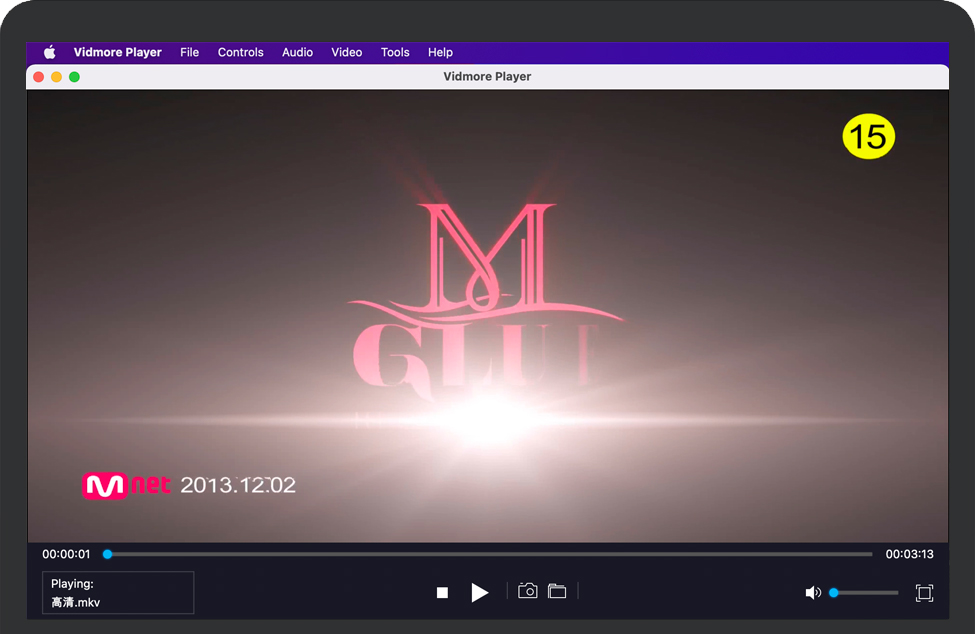Image resolution: width=975 pixels, height=634 pixels.
Task: Click the video display area
Action: click(488, 316)
